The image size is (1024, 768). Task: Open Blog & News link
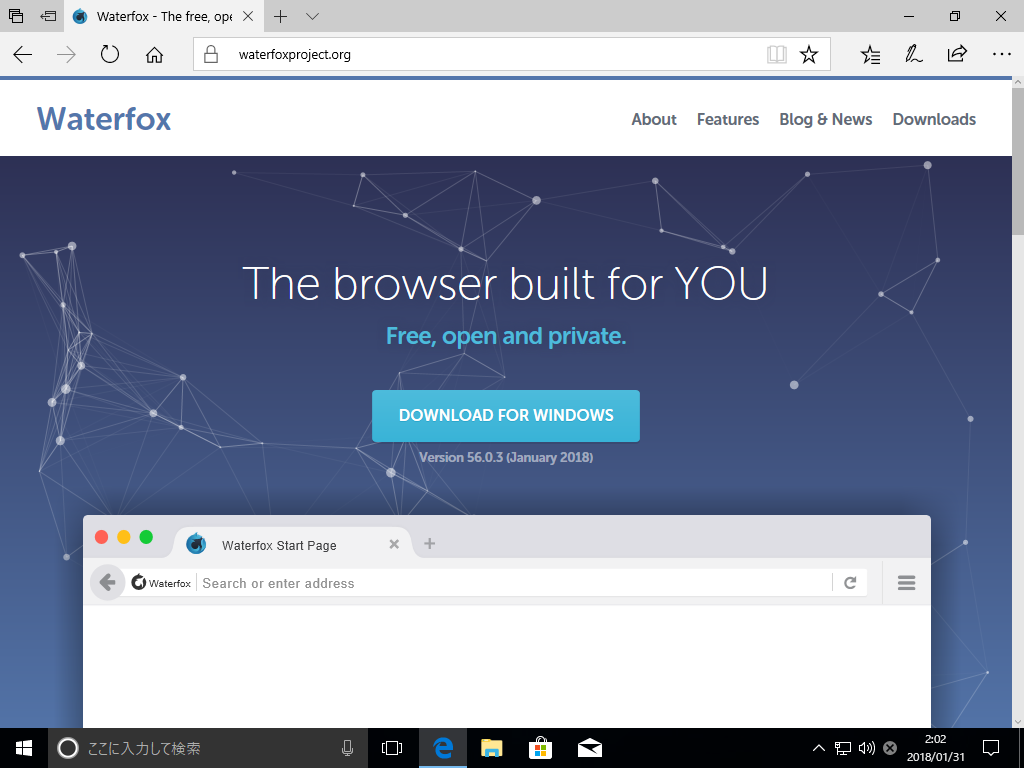pos(825,120)
